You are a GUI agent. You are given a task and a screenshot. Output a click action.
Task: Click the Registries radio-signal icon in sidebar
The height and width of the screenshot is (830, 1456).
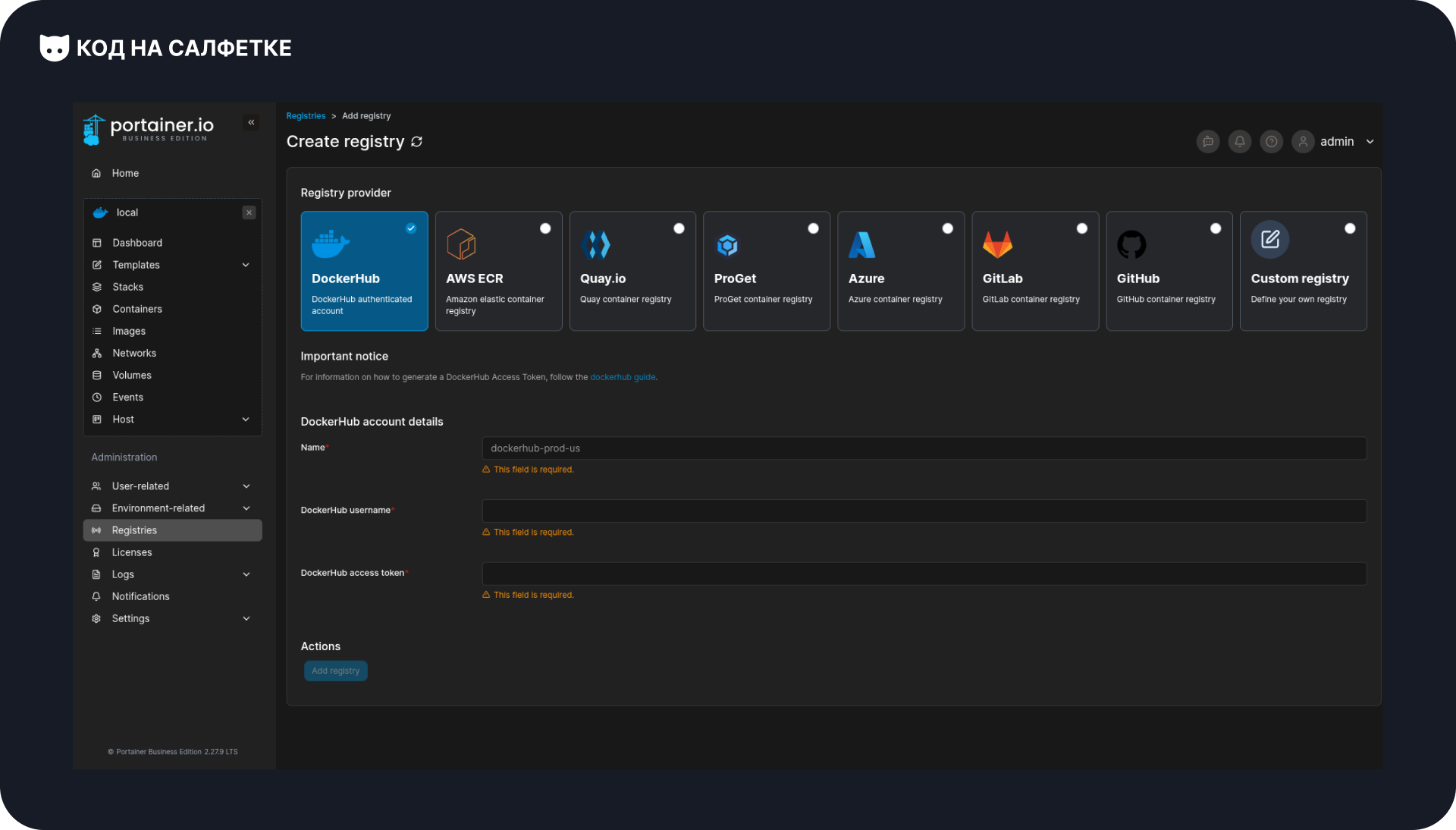point(96,530)
